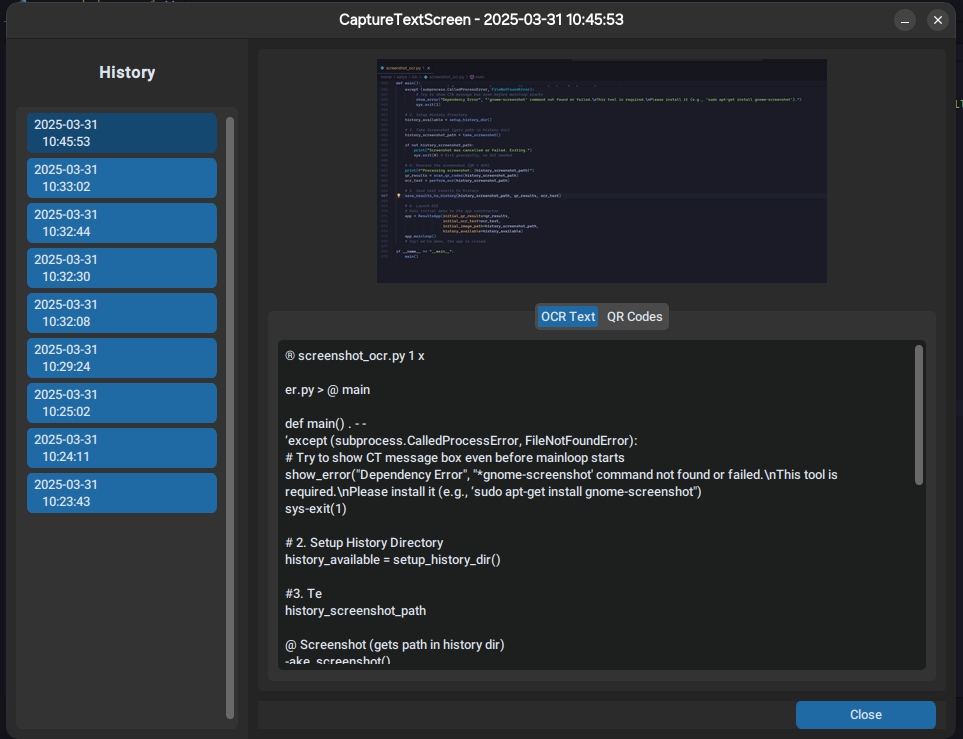963x739 pixels.
Task: Click the CaptureTextScreen window title bar
Action: click(x=482, y=20)
